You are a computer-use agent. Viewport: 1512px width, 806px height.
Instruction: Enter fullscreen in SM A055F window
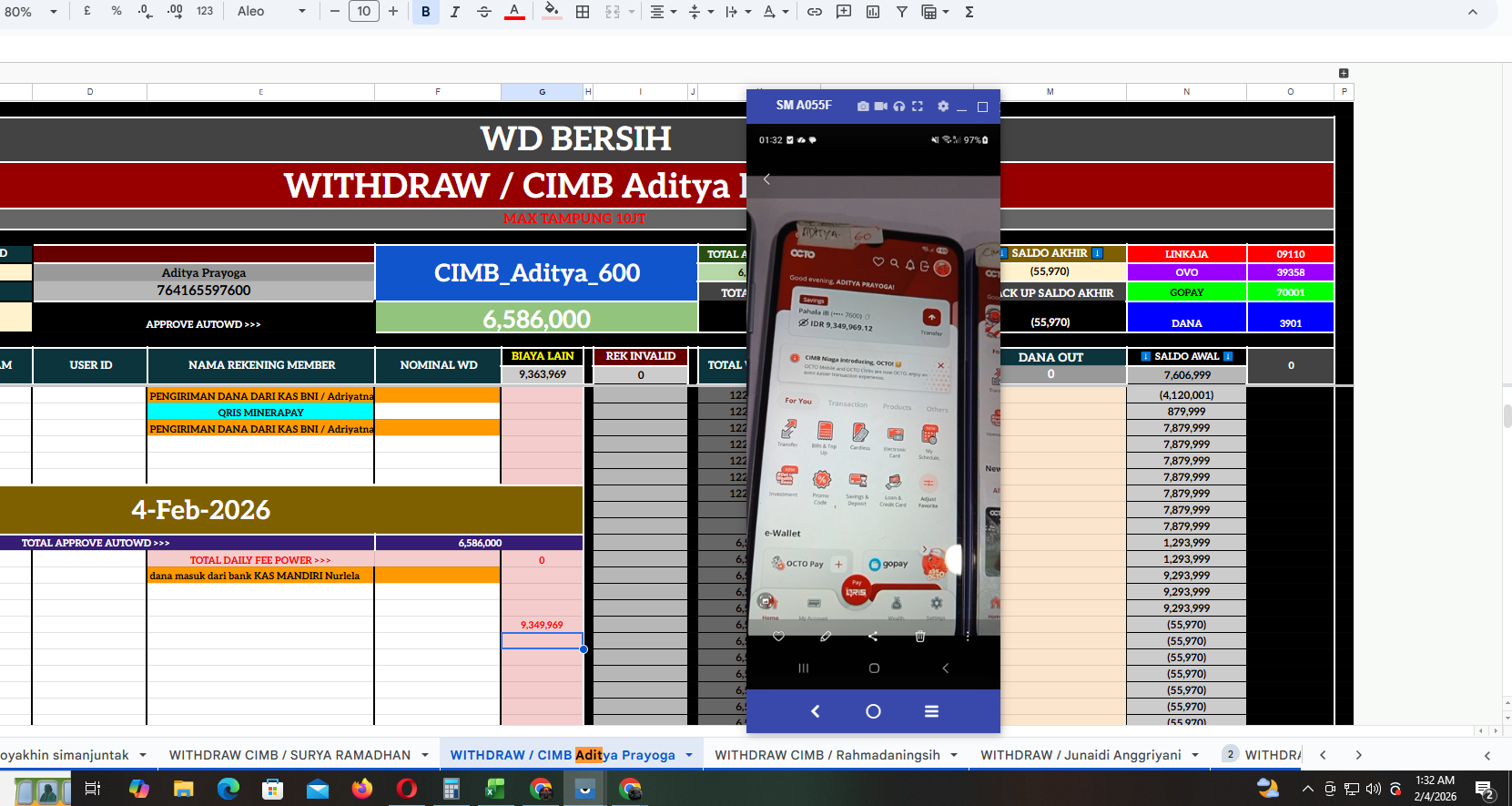918,107
